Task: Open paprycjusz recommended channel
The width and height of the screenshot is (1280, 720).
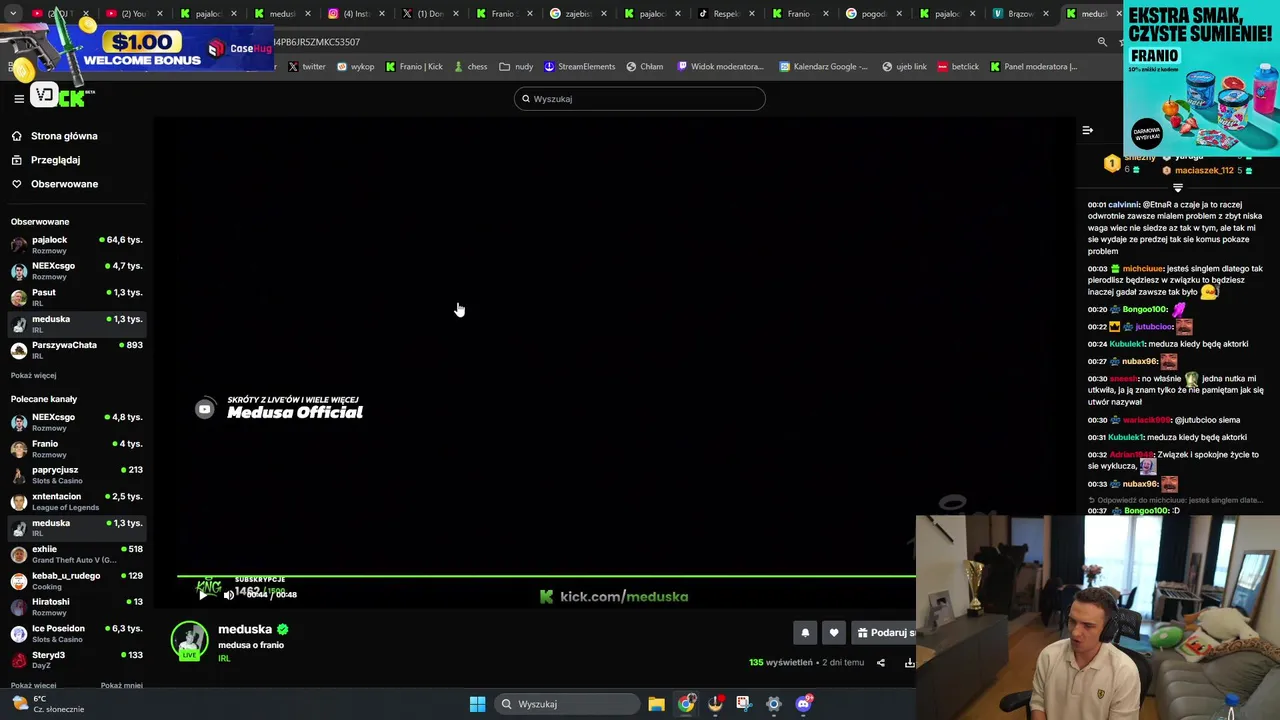Action: click(x=77, y=475)
